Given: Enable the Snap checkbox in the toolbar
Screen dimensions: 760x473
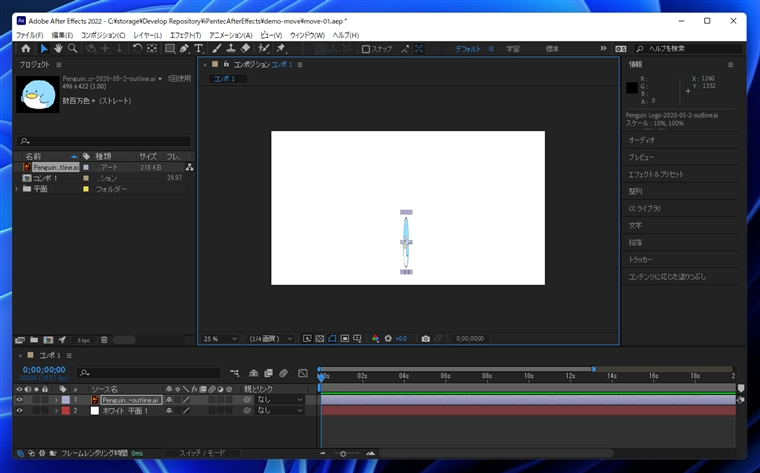Looking at the screenshot, I should (x=366, y=49).
